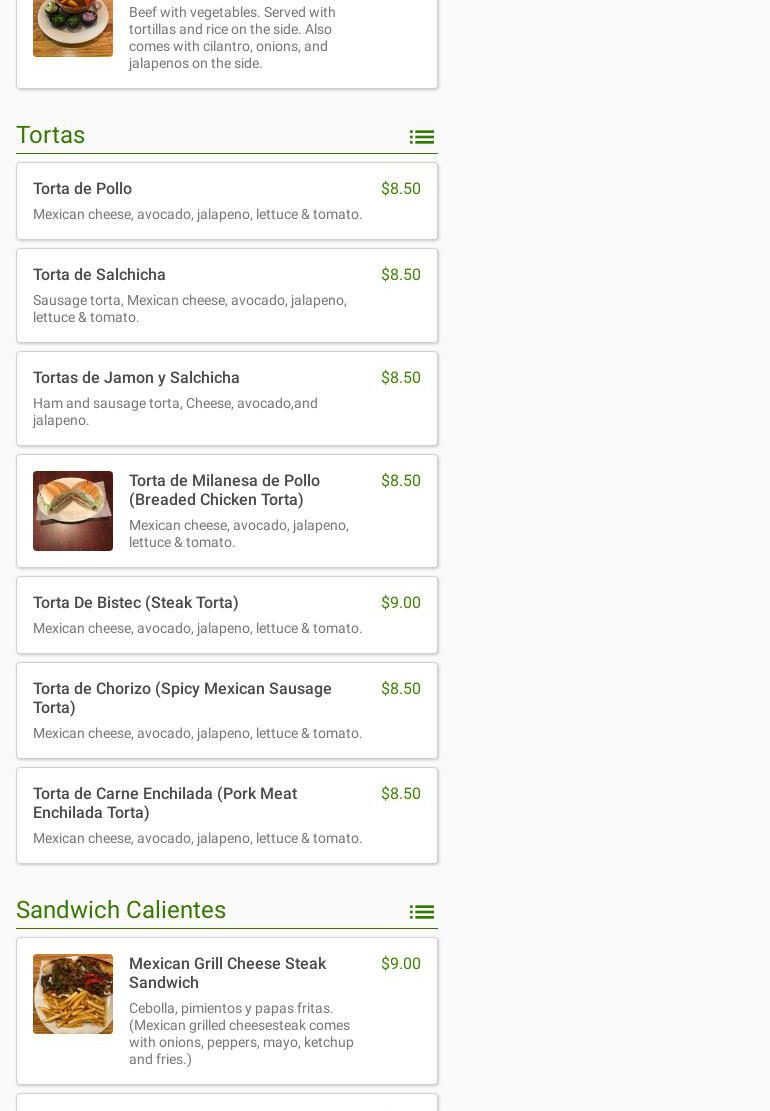
Task: Click the $8.50 price of Torta de Pollo
Action: pyautogui.click(x=400, y=189)
